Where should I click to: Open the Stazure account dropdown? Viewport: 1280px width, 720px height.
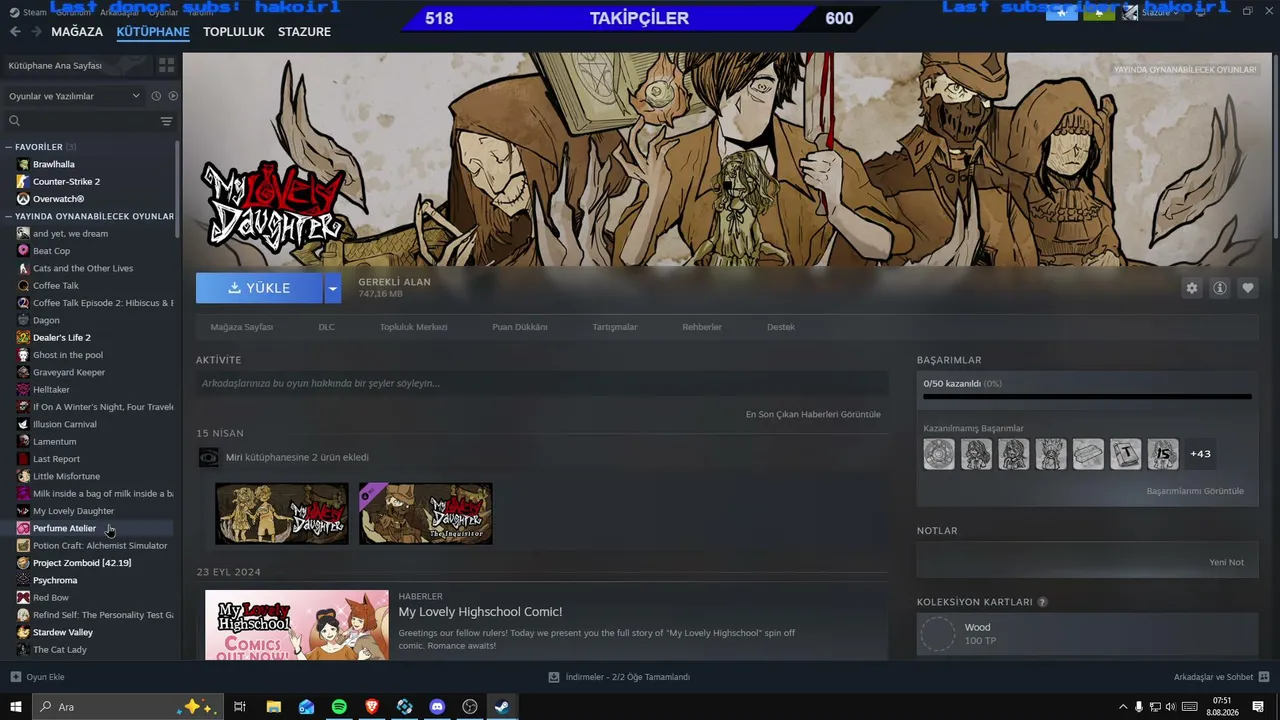click(1161, 12)
